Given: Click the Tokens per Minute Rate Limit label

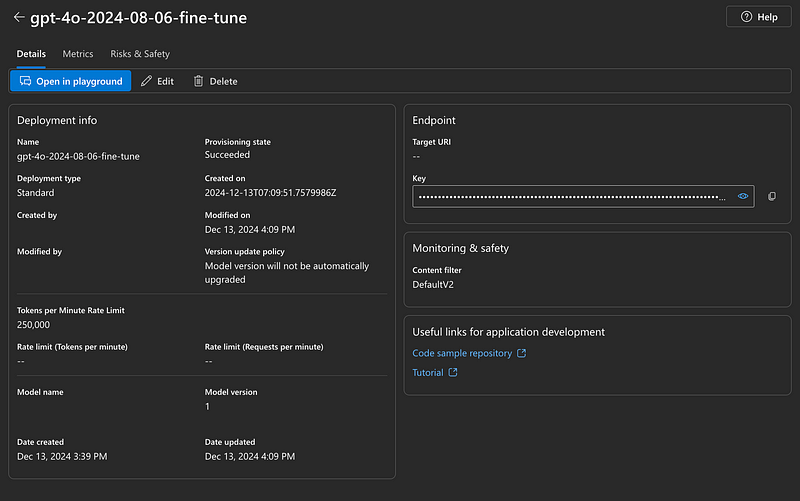Looking at the screenshot, I should pyautogui.click(x=70, y=310).
